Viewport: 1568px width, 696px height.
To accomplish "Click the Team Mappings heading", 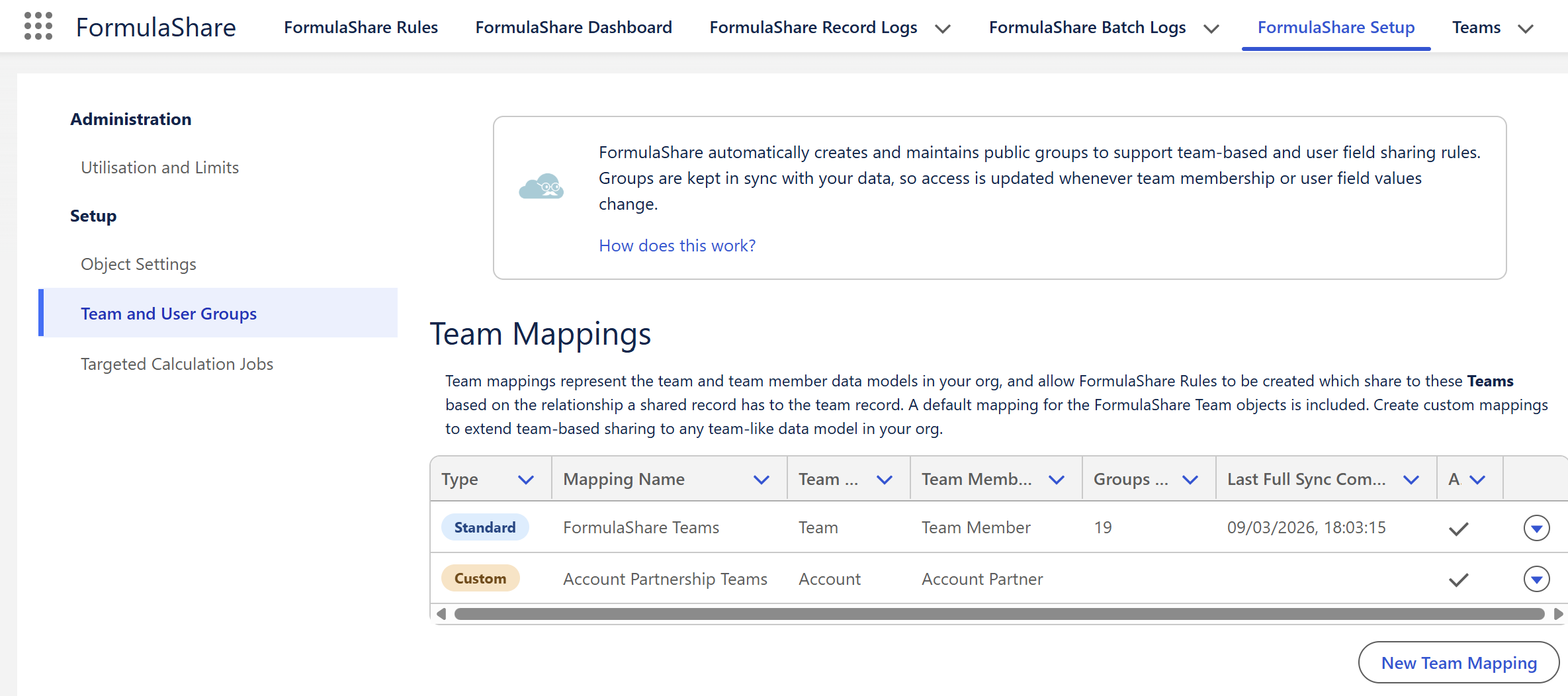I will coord(541,333).
